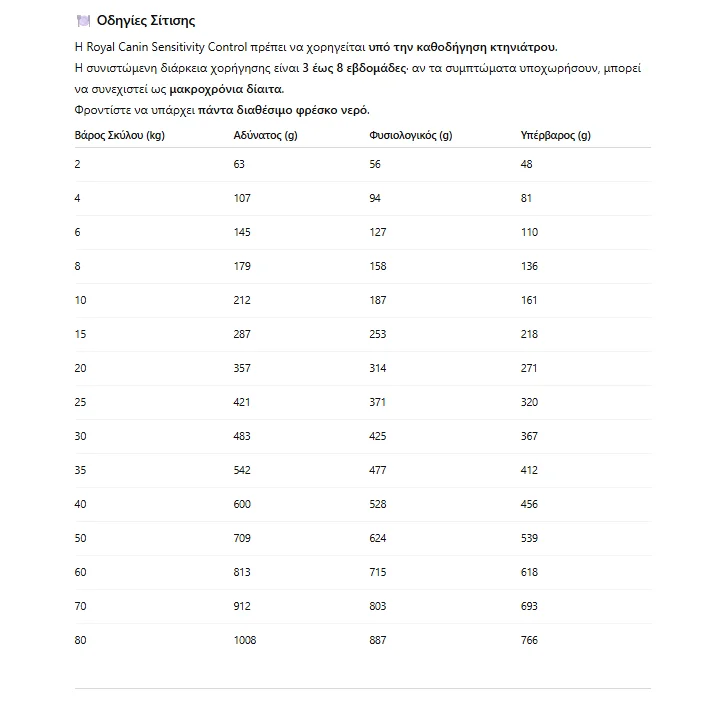Click the value 127 in Φυσιολογικός column

click(x=378, y=232)
